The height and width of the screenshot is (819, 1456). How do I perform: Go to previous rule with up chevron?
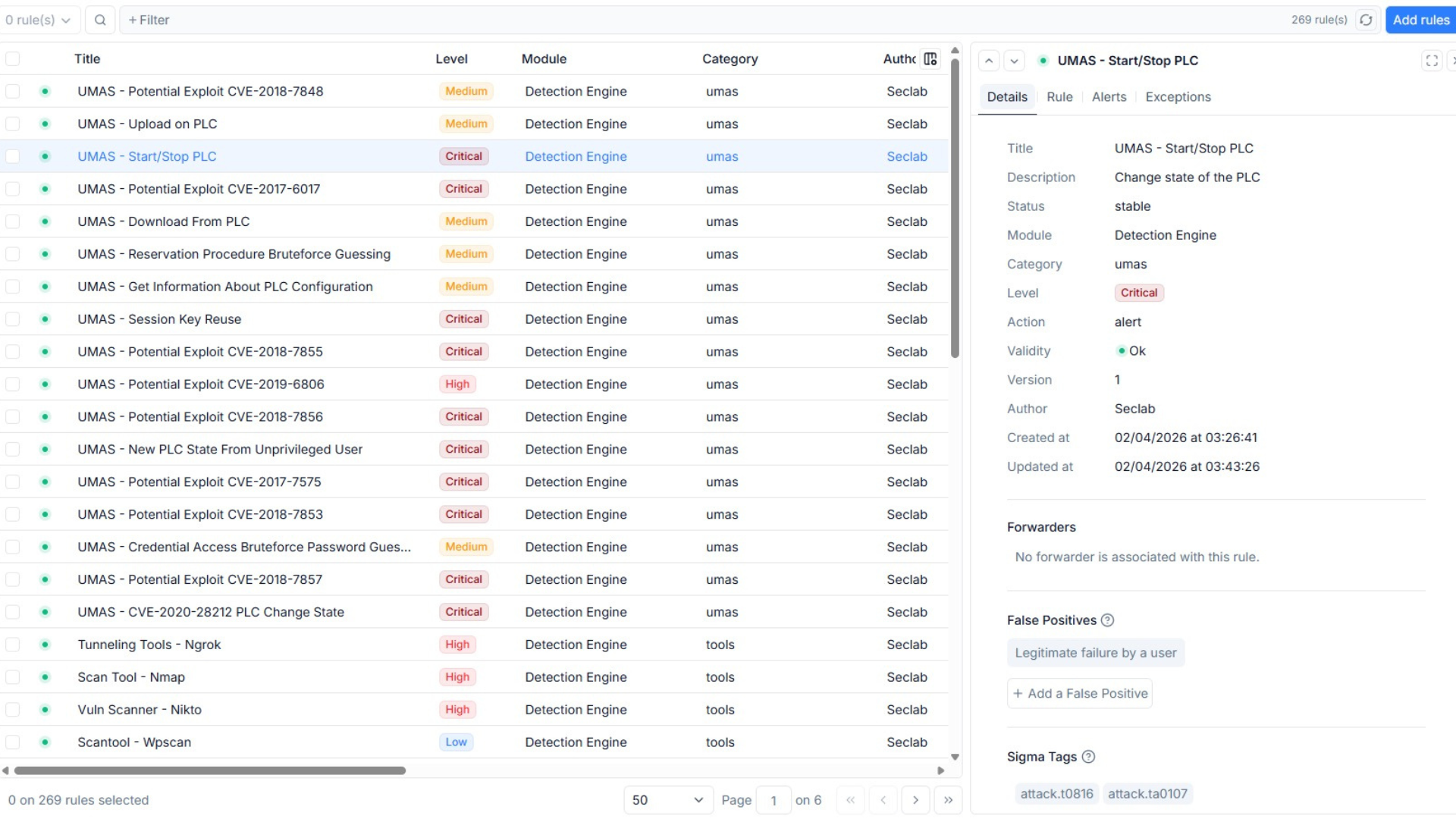click(989, 61)
